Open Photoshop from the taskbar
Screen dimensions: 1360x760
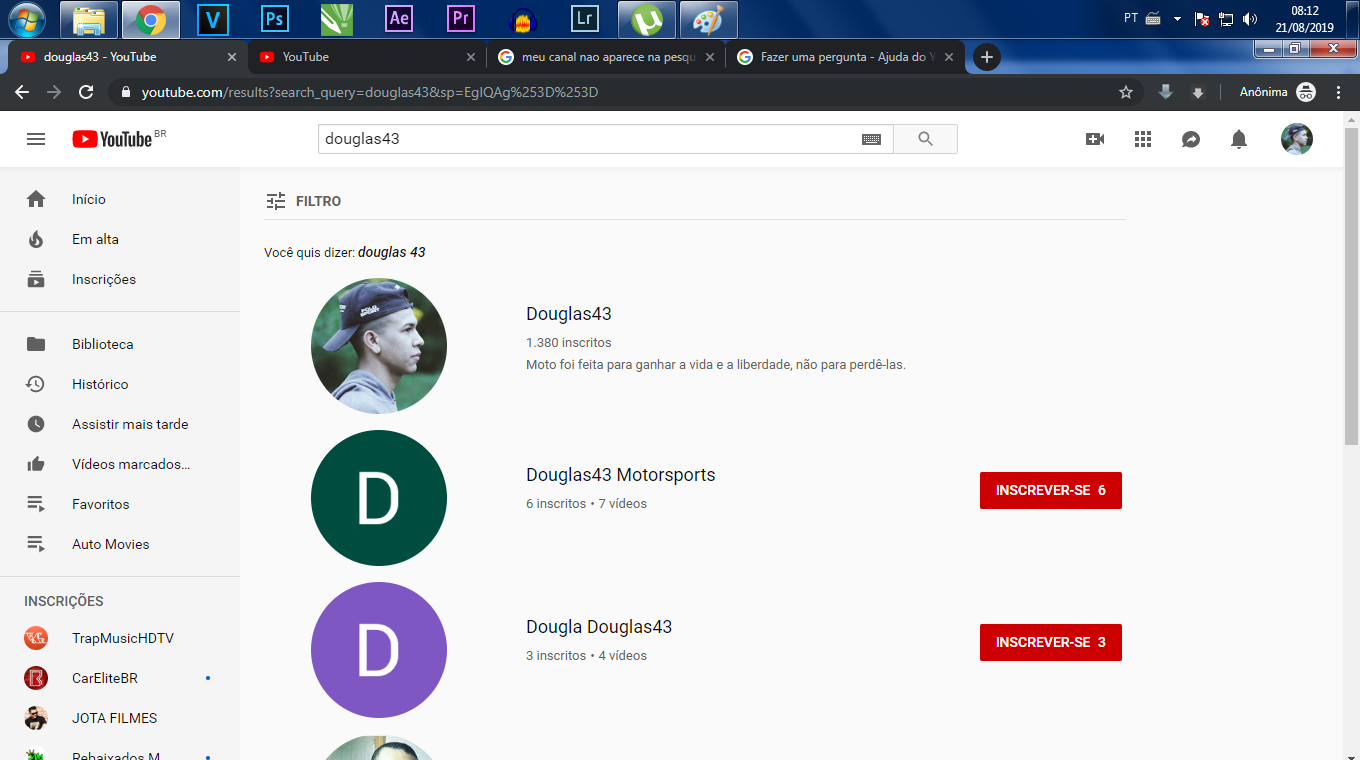(275, 19)
